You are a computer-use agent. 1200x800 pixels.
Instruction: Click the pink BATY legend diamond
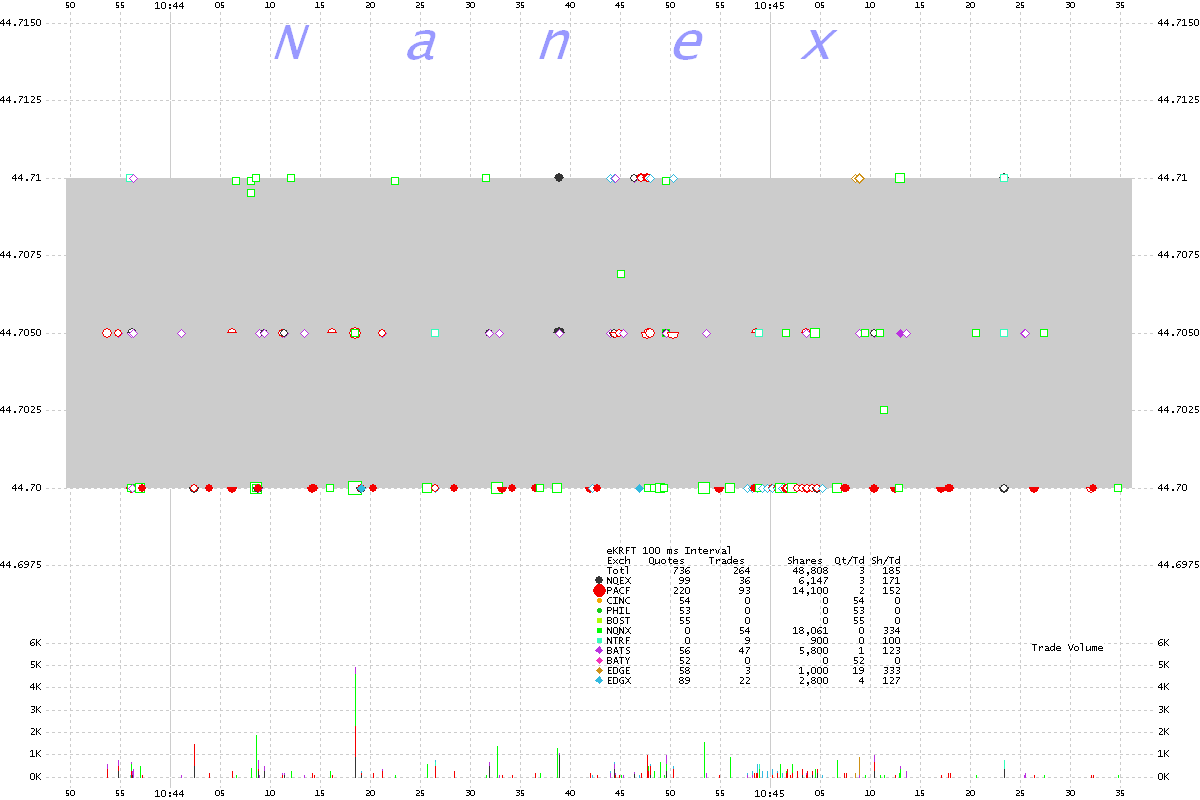[x=599, y=660]
